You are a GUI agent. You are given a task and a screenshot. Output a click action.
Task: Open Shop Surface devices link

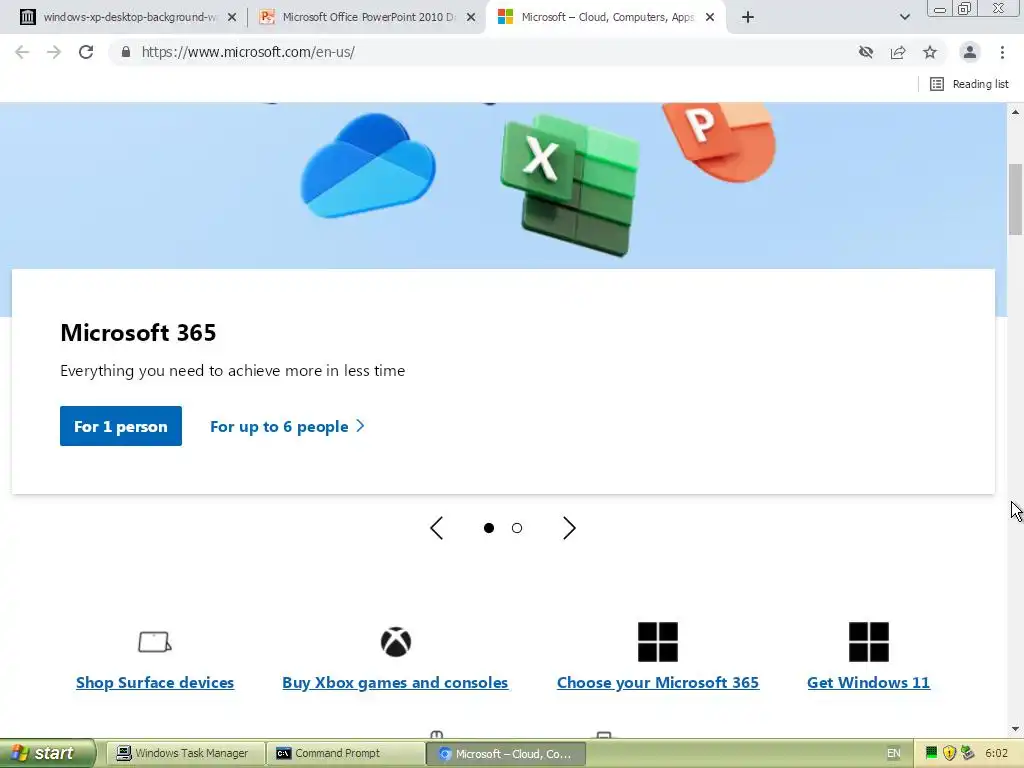coord(155,682)
